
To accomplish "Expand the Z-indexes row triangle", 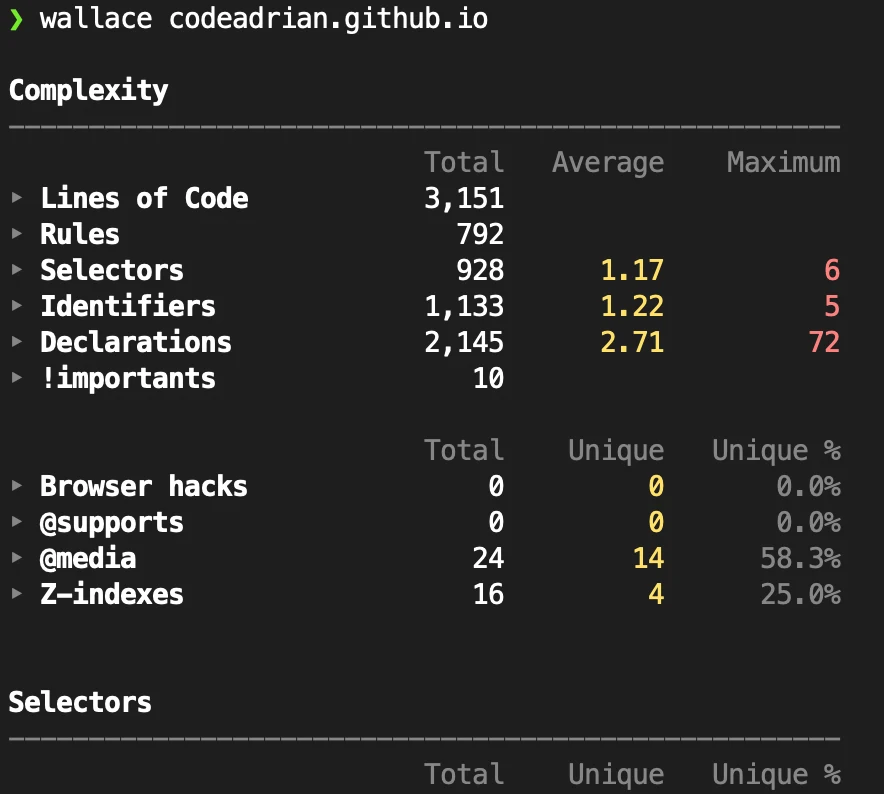I will pyautogui.click(x=16, y=594).
